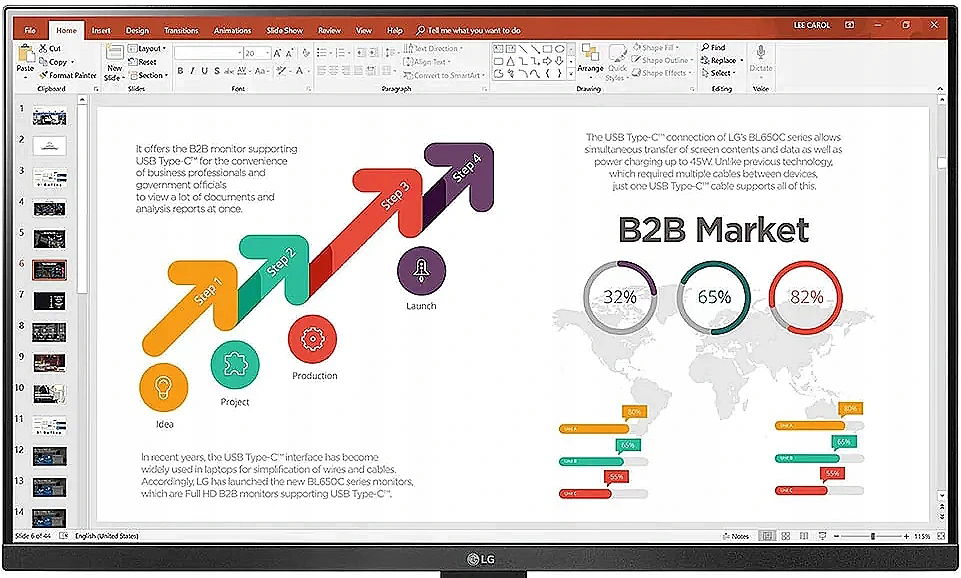
Task: Toggle the Notes pane
Action: point(737,537)
